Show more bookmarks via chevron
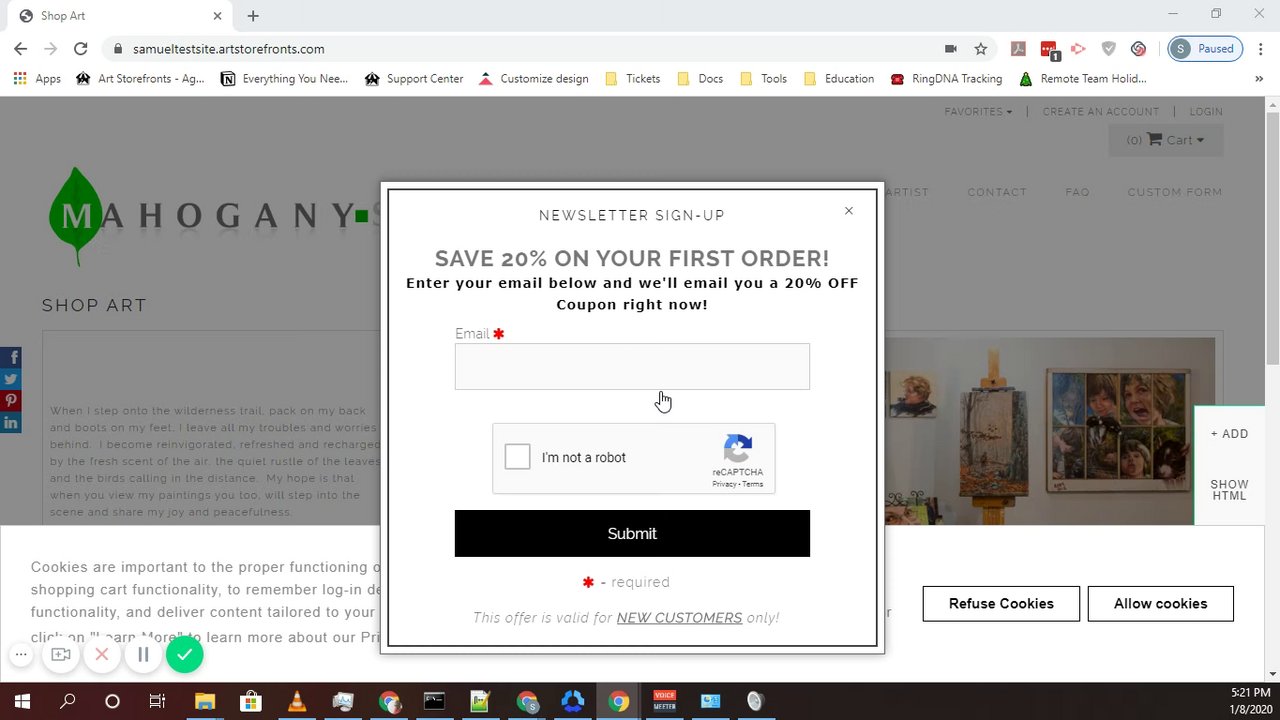Image resolution: width=1280 pixels, height=720 pixels. tap(1259, 79)
